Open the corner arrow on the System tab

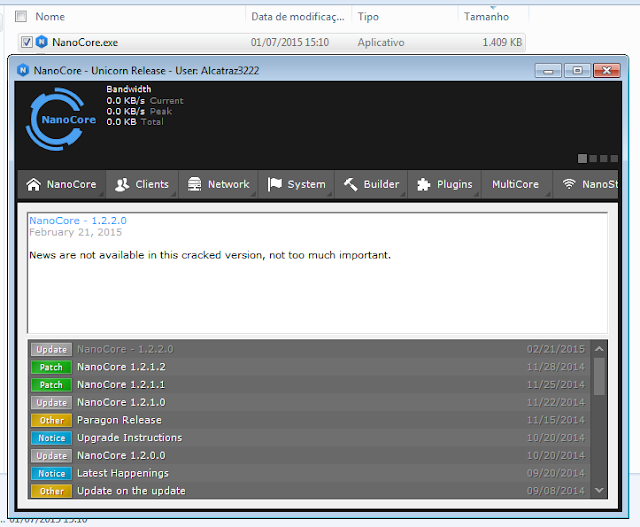329,194
